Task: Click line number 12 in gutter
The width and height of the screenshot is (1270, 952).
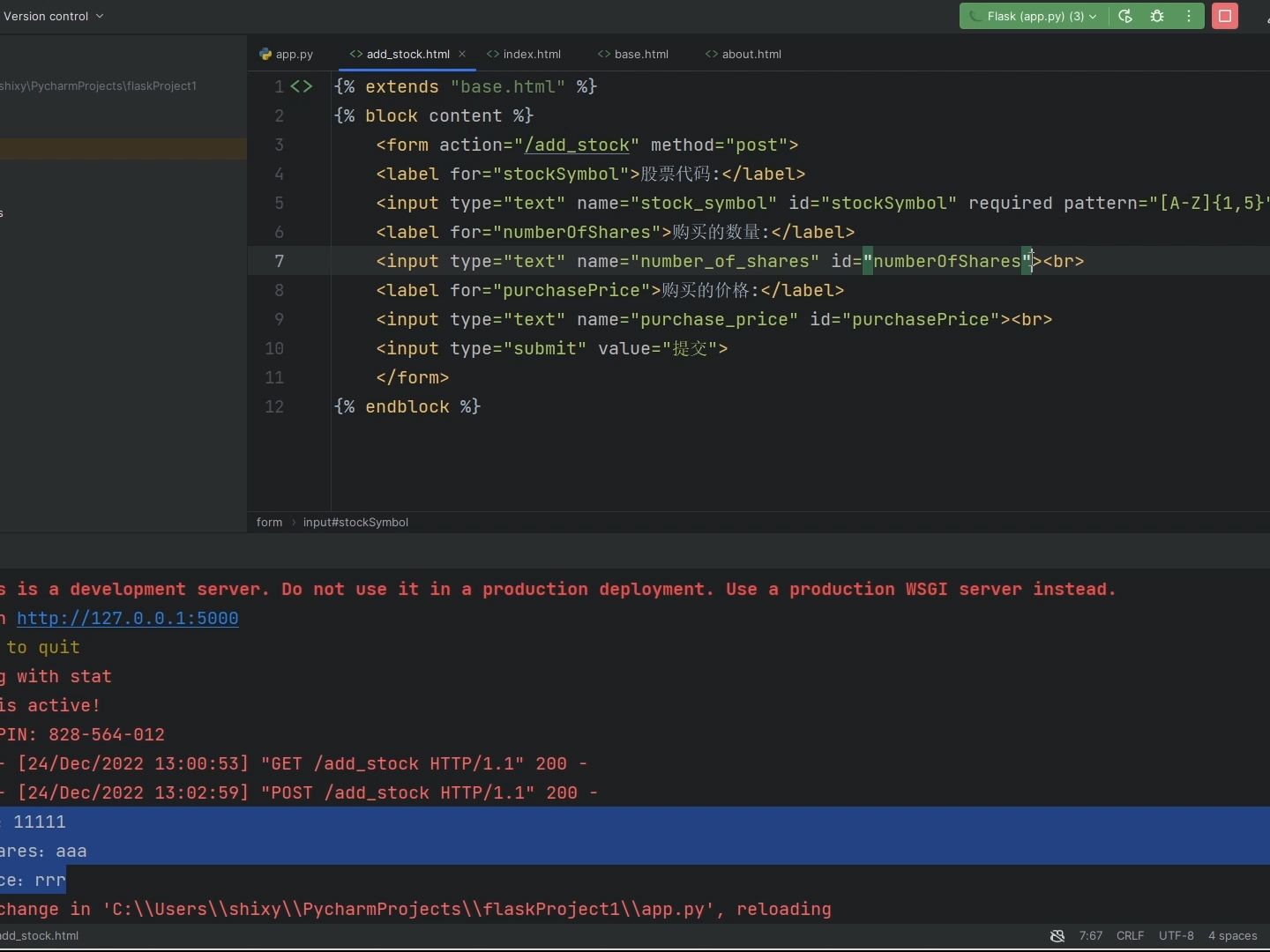Action: tap(274, 406)
